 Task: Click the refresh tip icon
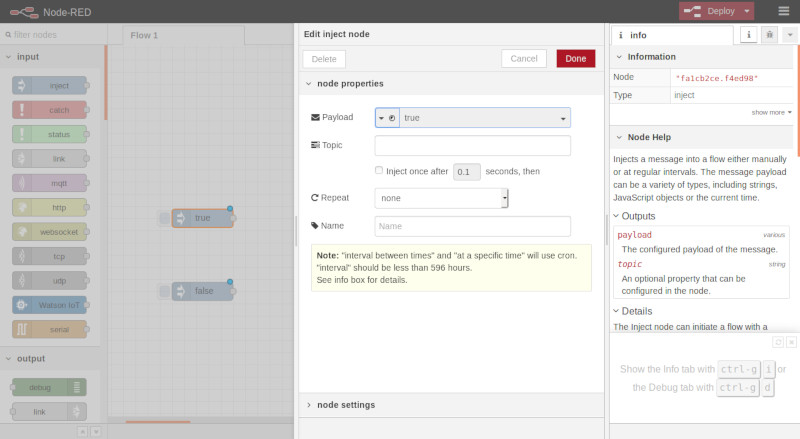pyautogui.click(x=778, y=342)
